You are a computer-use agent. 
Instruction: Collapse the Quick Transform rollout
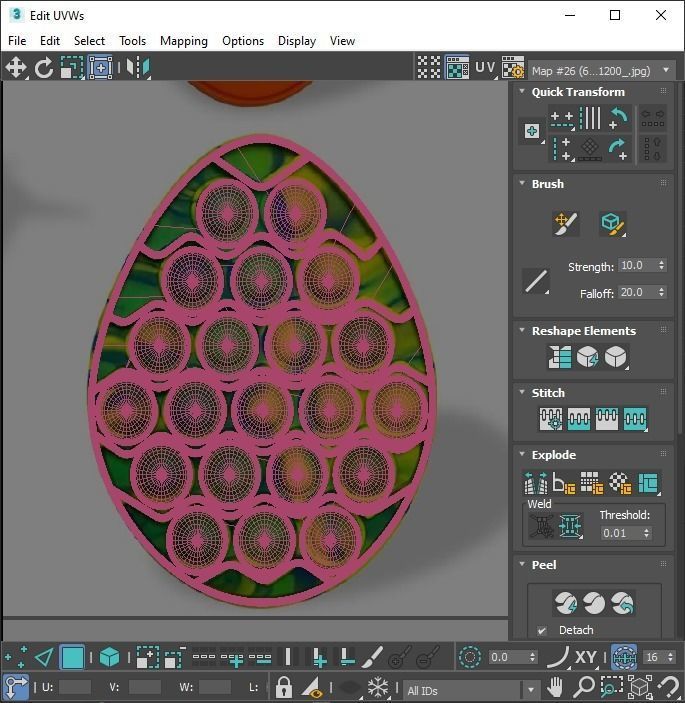pyautogui.click(x=522, y=91)
